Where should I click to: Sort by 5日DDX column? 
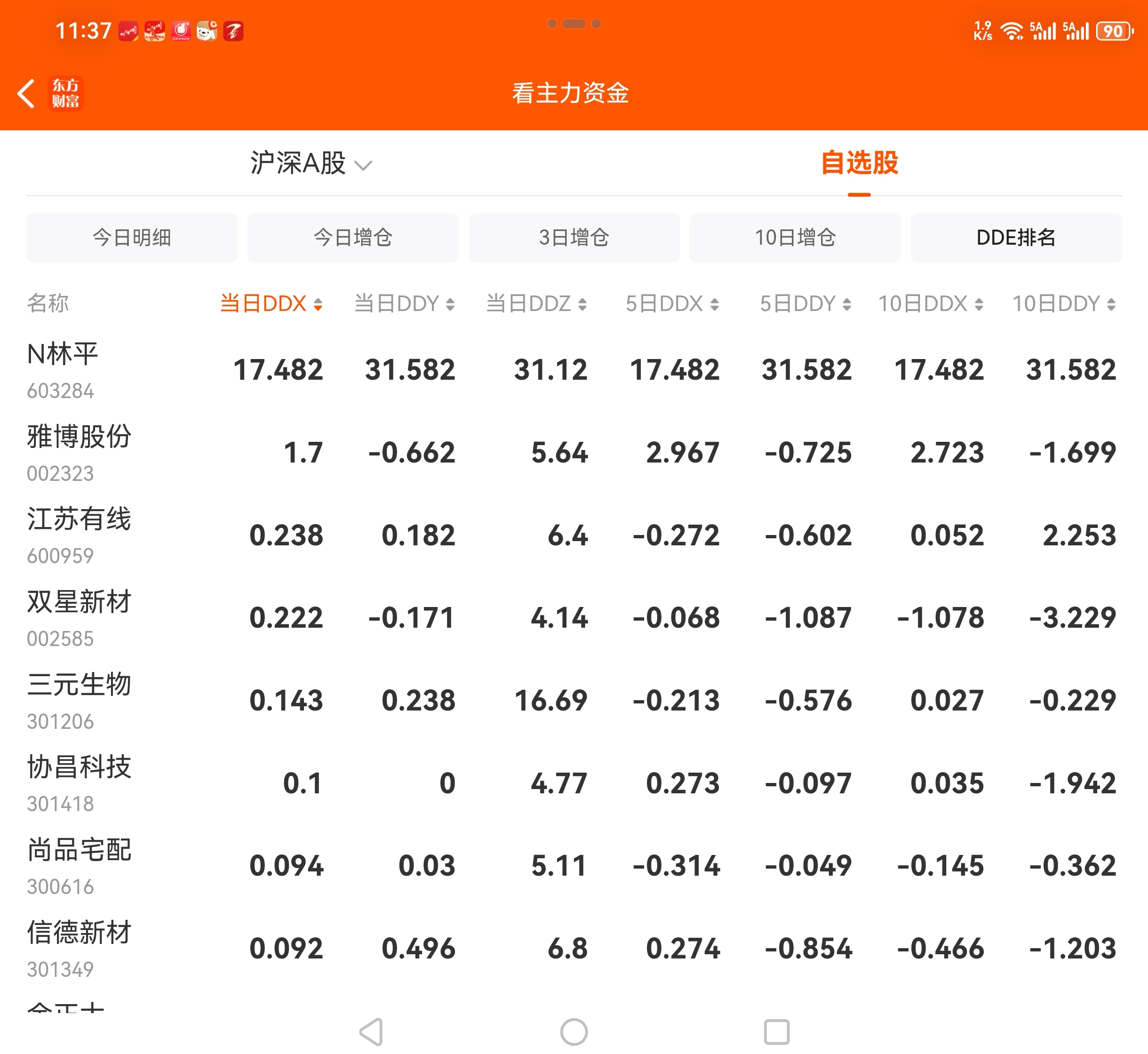pos(672,303)
